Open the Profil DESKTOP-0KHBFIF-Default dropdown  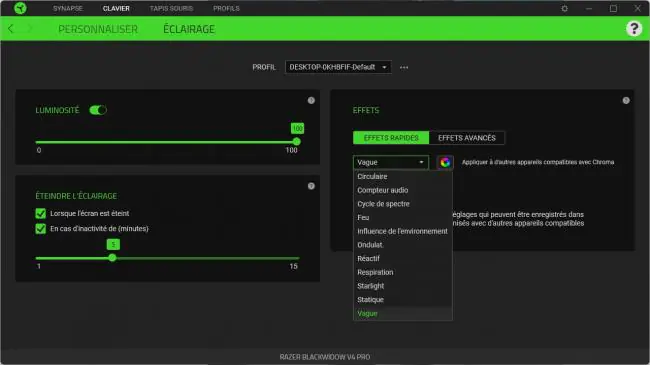pyautogui.click(x=338, y=67)
